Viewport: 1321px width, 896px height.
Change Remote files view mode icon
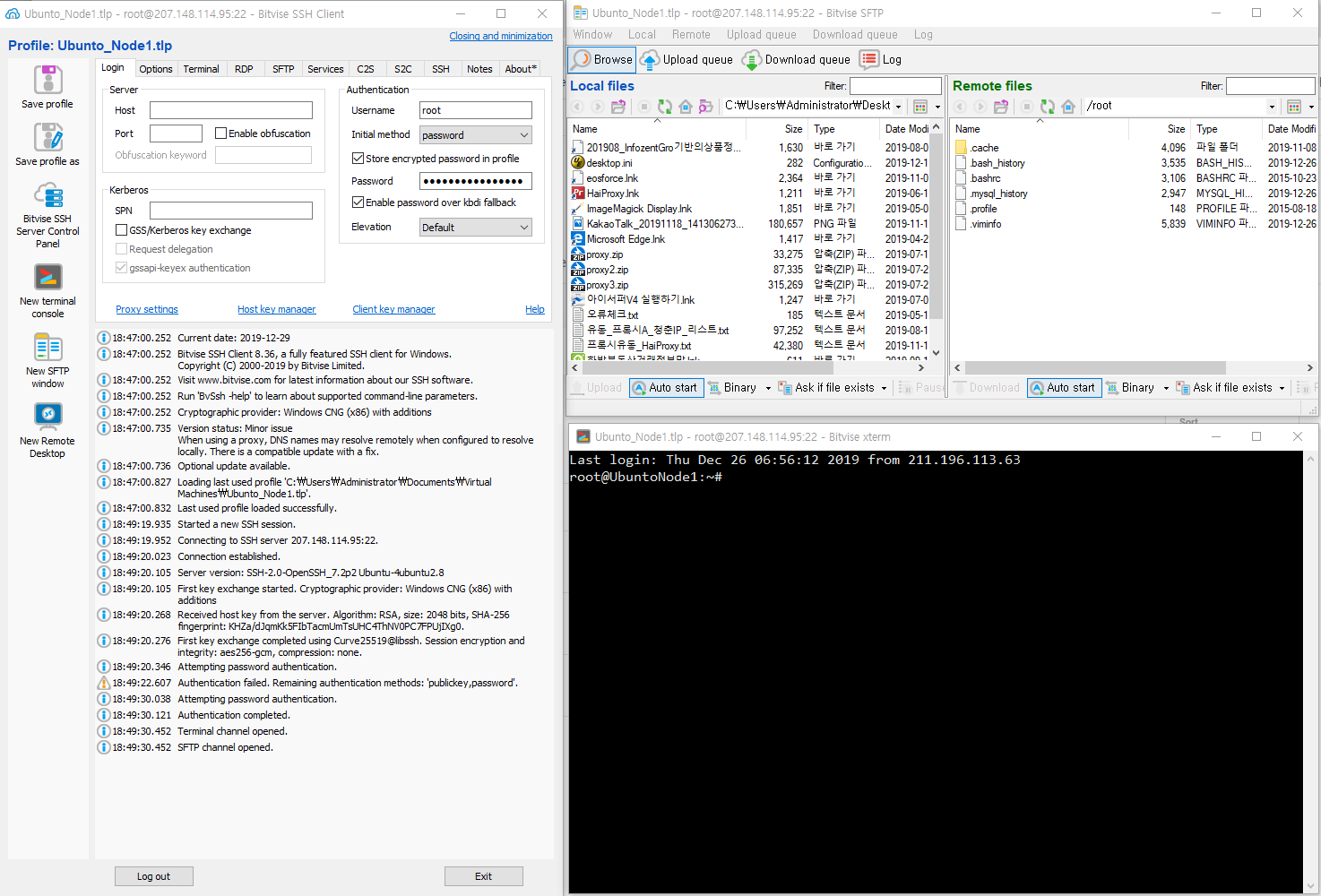pyautogui.click(x=1294, y=107)
